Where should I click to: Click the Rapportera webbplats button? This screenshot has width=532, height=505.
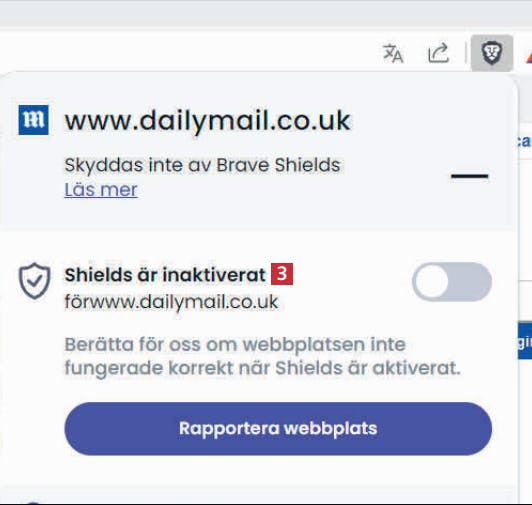click(278, 429)
